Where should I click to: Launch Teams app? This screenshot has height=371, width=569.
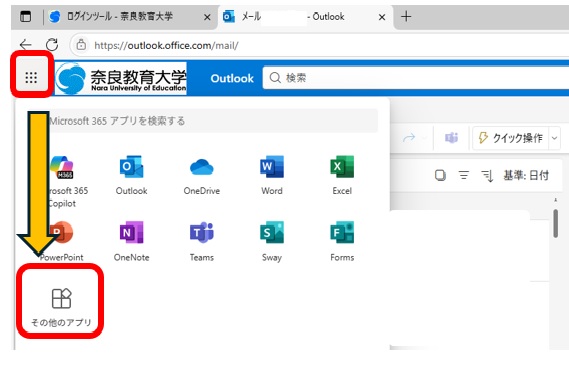click(202, 241)
